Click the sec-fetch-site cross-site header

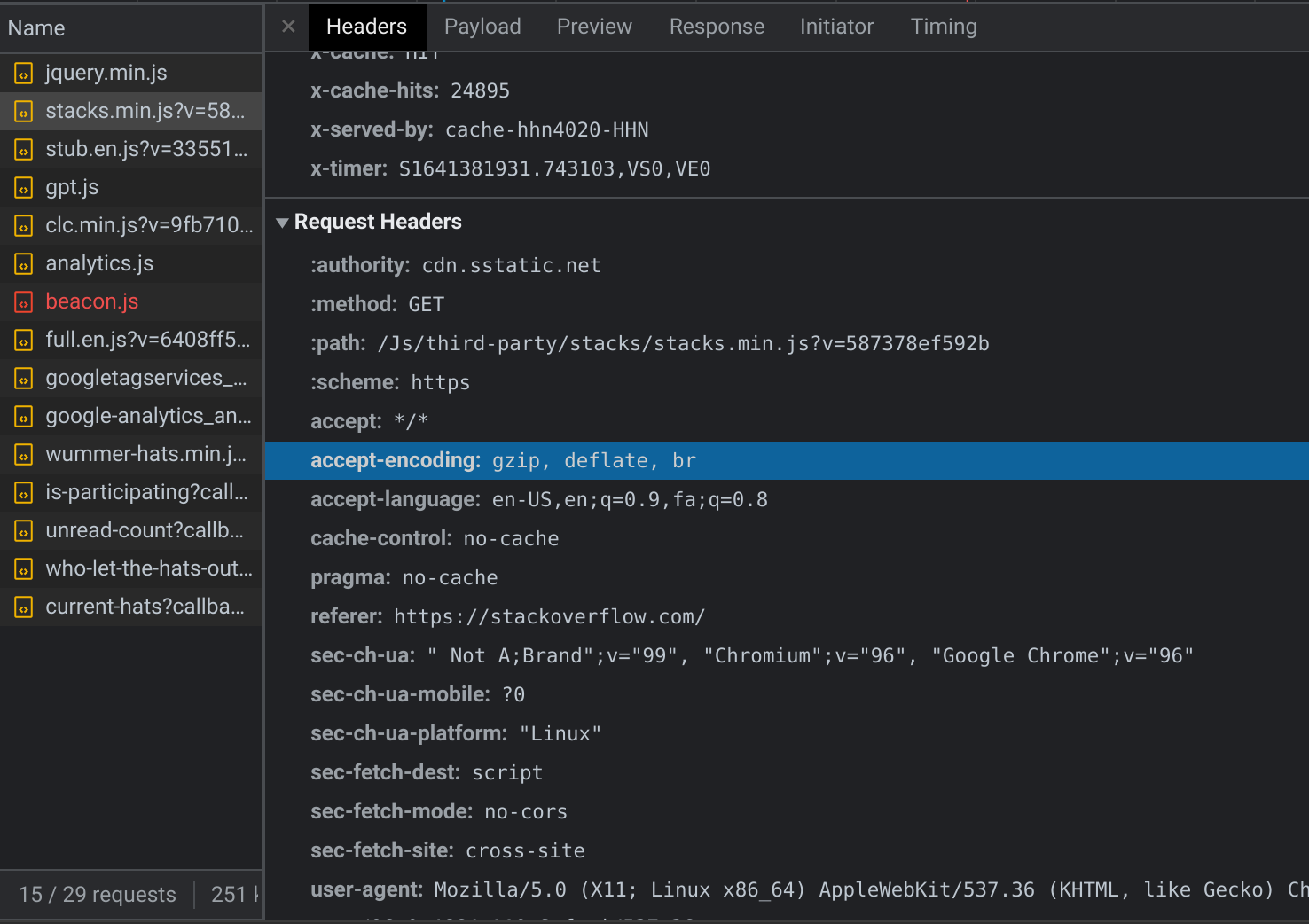point(448,850)
